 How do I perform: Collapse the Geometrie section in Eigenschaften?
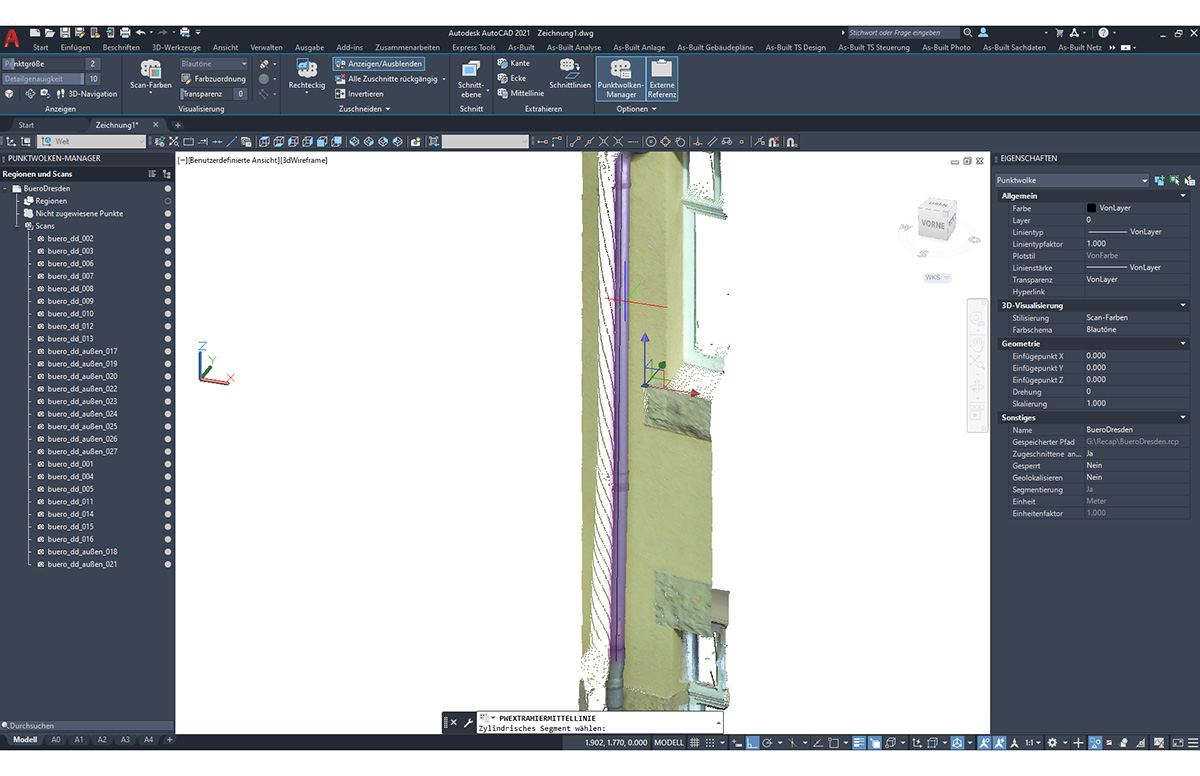(1183, 343)
